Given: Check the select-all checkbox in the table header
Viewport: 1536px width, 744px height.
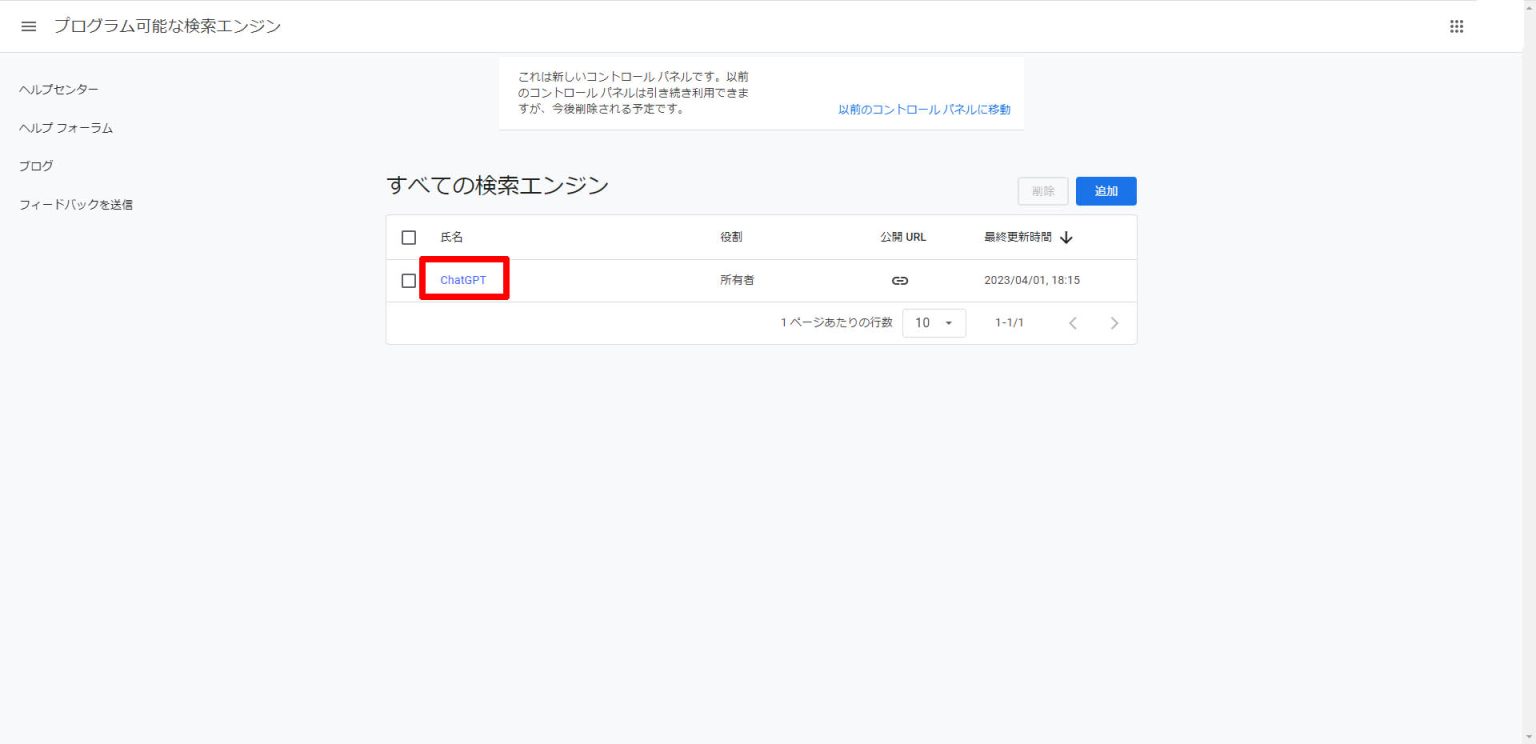Looking at the screenshot, I should (408, 237).
